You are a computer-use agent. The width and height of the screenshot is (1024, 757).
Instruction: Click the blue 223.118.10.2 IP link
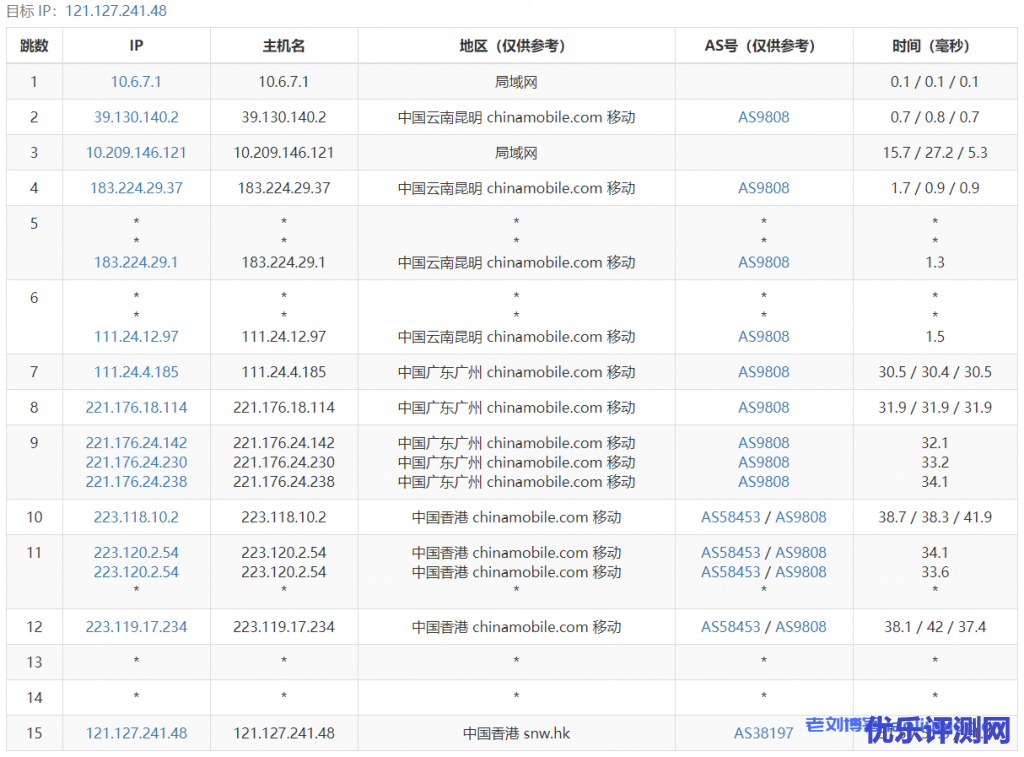point(136,517)
